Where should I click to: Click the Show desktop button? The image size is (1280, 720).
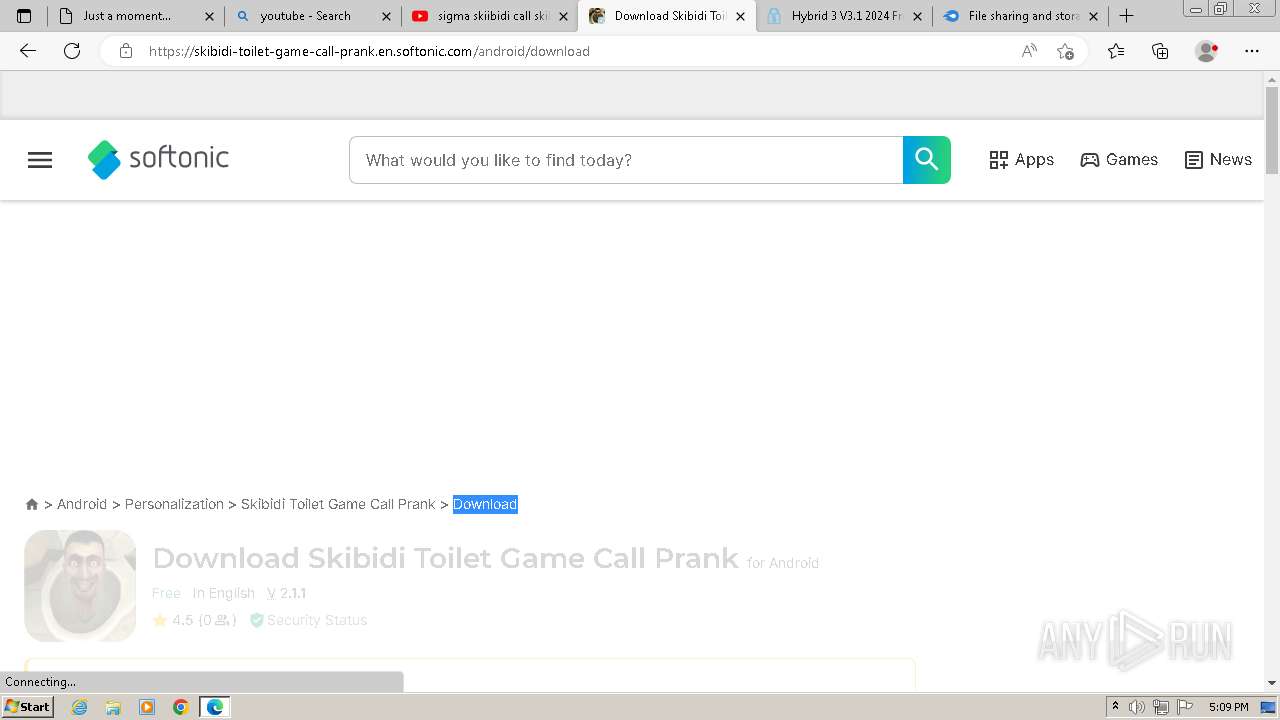pyautogui.click(x=1269, y=707)
